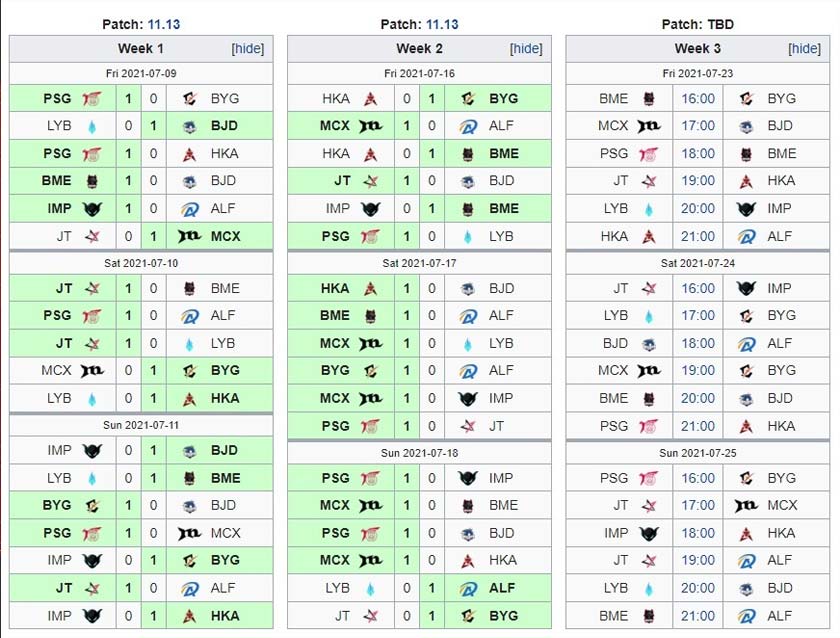
Task: Collapse the Week 1 table with hide
Action: 247,48
